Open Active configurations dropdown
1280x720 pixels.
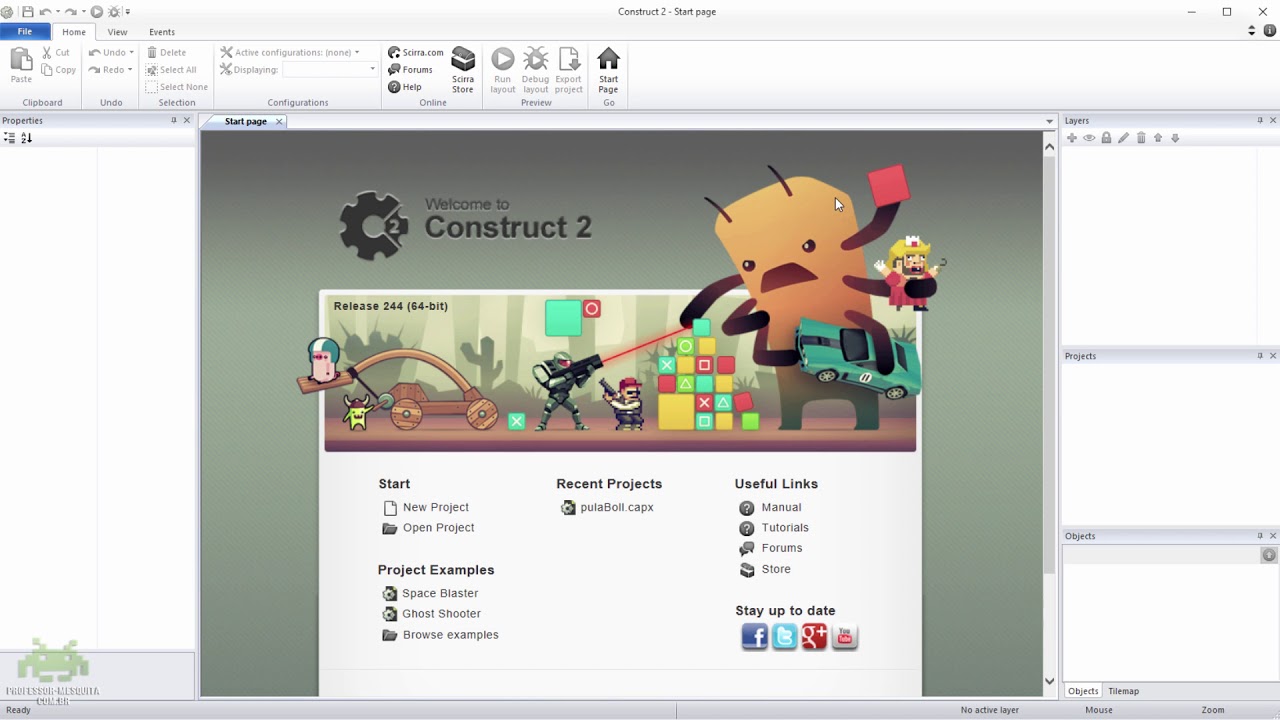pyautogui.click(x=356, y=52)
